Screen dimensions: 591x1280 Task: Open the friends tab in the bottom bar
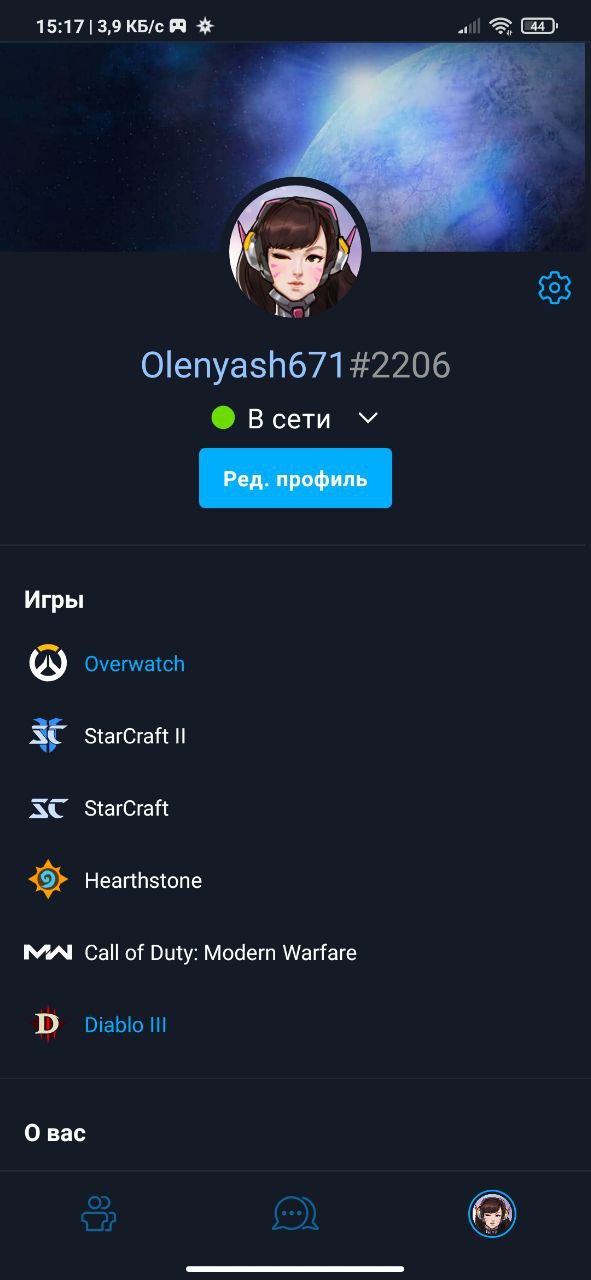98,1214
